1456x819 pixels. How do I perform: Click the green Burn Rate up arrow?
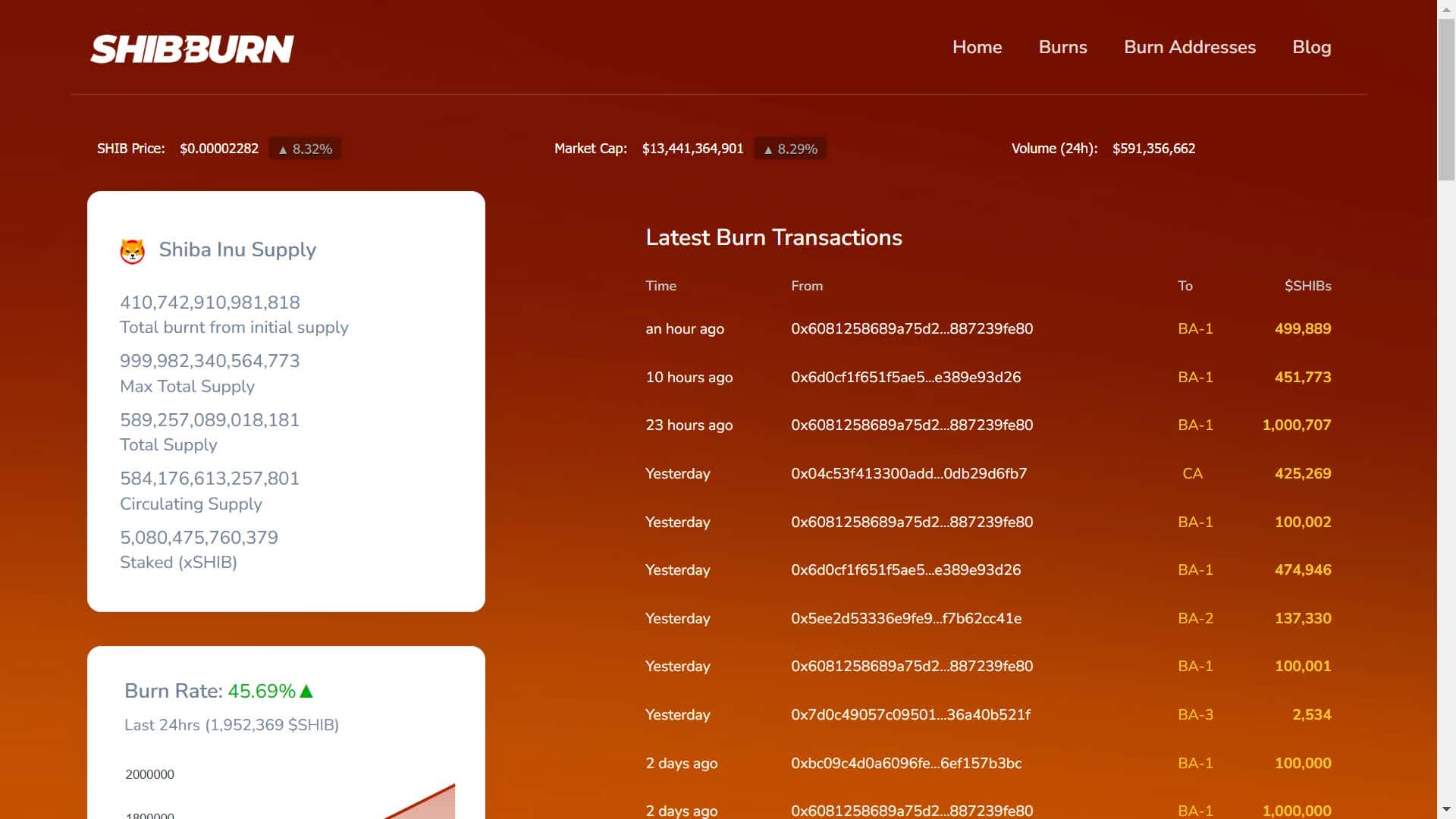tap(306, 691)
